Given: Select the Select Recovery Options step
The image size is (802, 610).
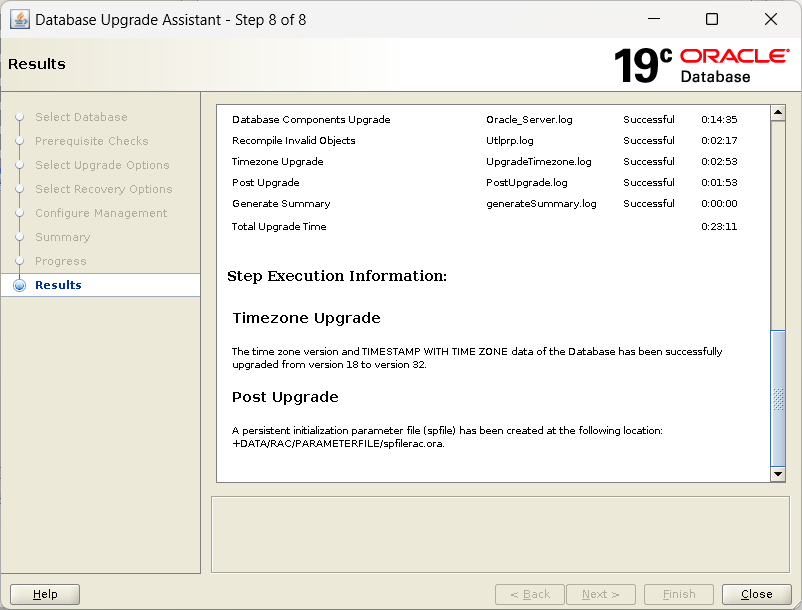Looking at the screenshot, I should 103,189.
